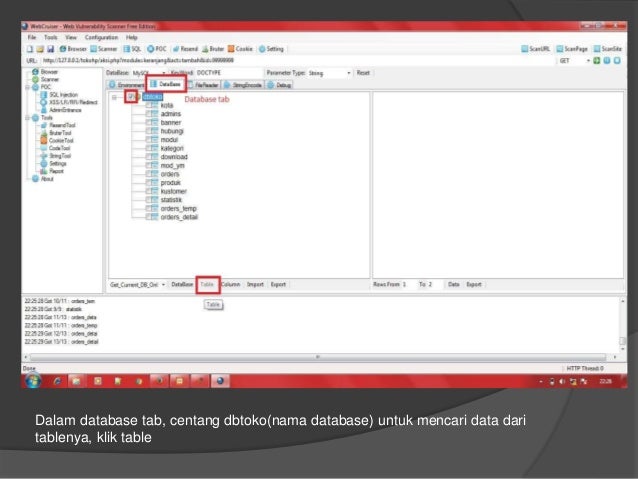Check the produk table checkbox
The height and width of the screenshot is (479, 638).
[148, 183]
